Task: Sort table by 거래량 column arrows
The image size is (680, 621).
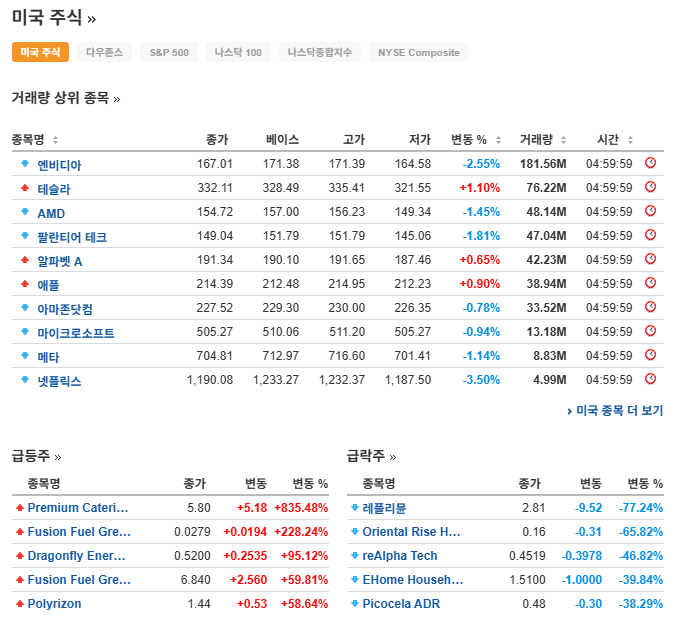Action: 563,140
